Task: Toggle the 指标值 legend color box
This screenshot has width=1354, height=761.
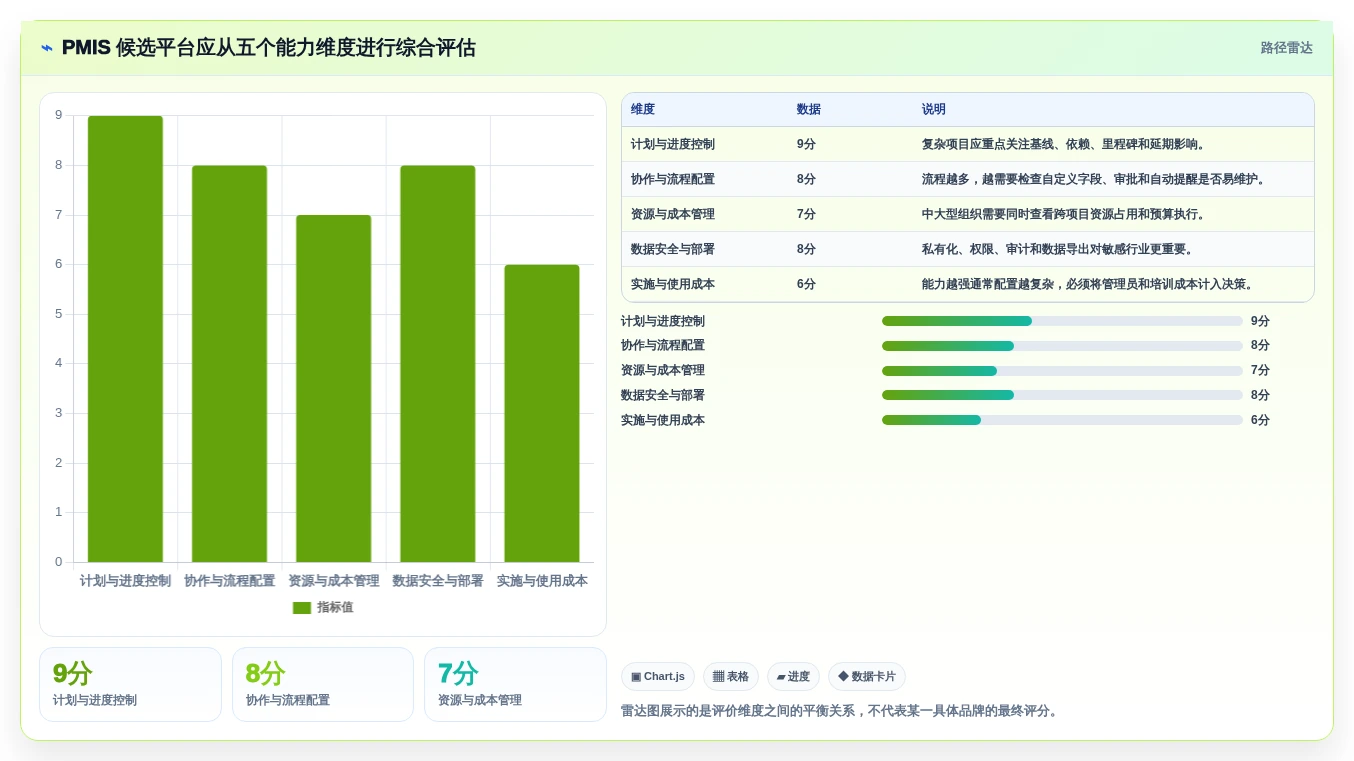Action: [x=302, y=608]
